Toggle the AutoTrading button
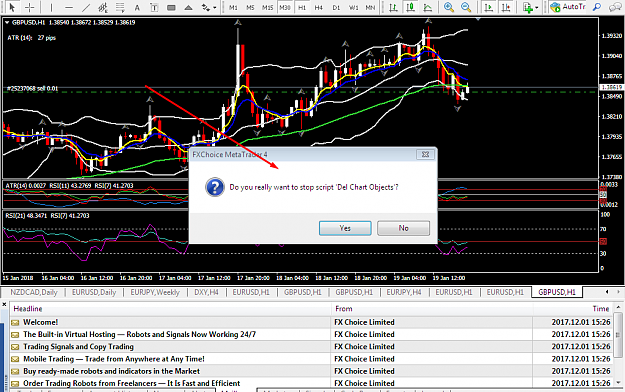625x392 pixels. click(568, 7)
